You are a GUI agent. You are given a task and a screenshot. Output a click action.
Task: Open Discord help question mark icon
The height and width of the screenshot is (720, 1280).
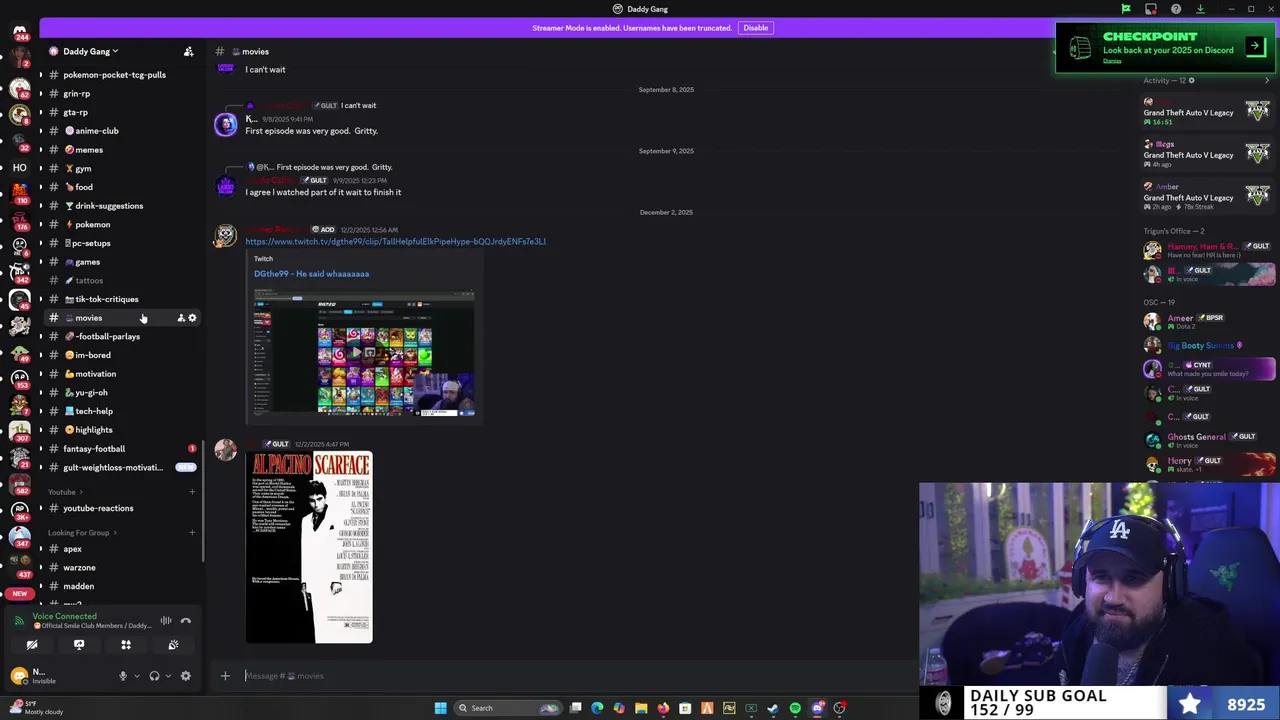(x=1176, y=9)
